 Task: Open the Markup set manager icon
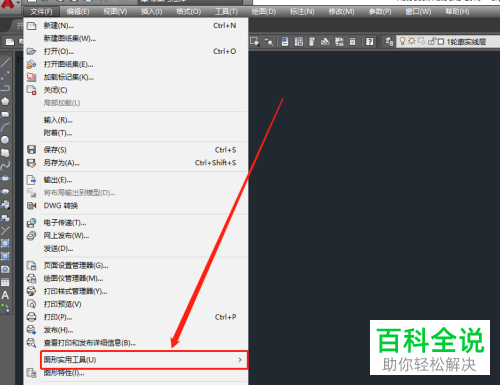click(x=339, y=42)
